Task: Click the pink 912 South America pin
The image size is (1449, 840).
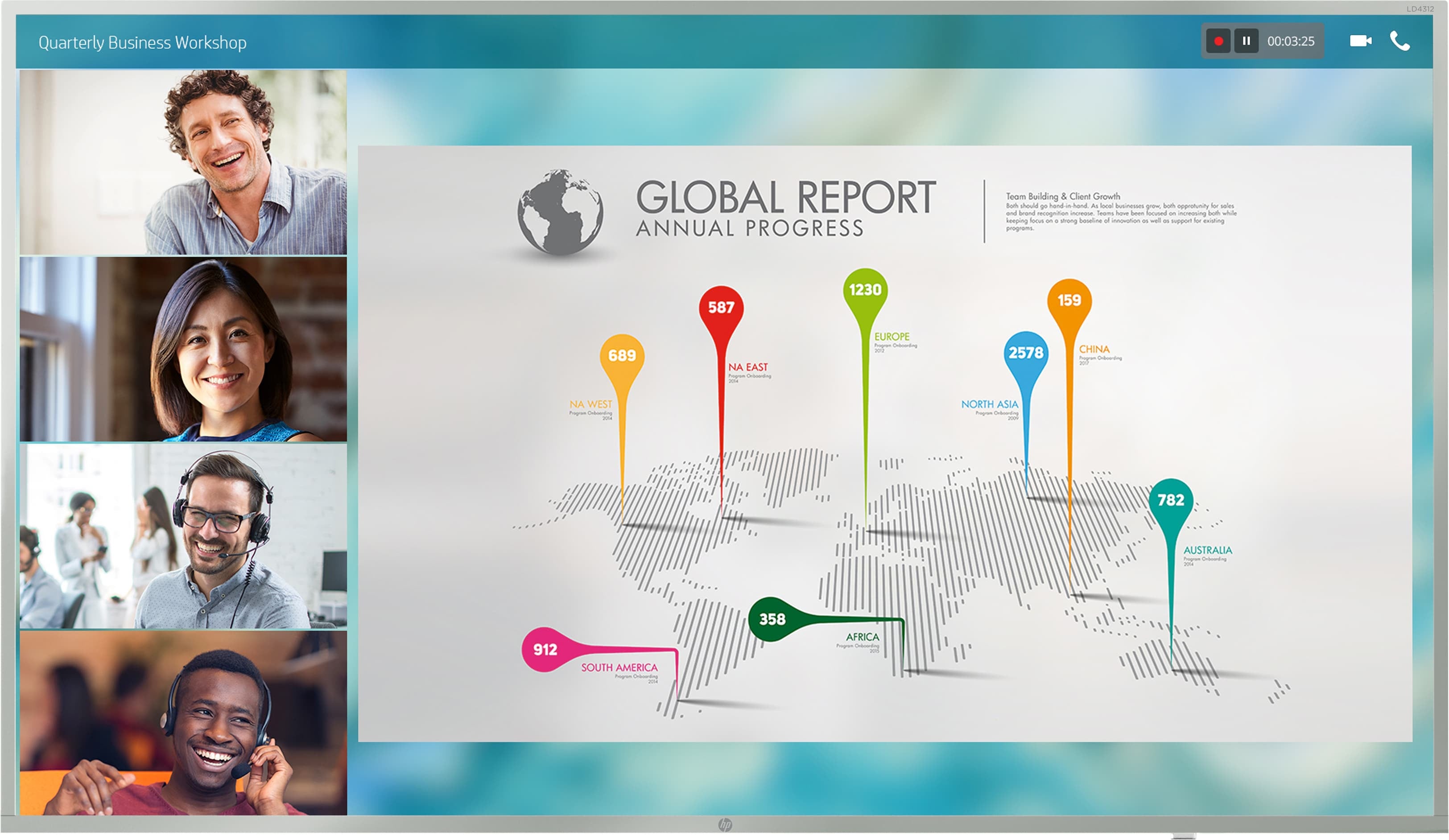Action: (545, 649)
